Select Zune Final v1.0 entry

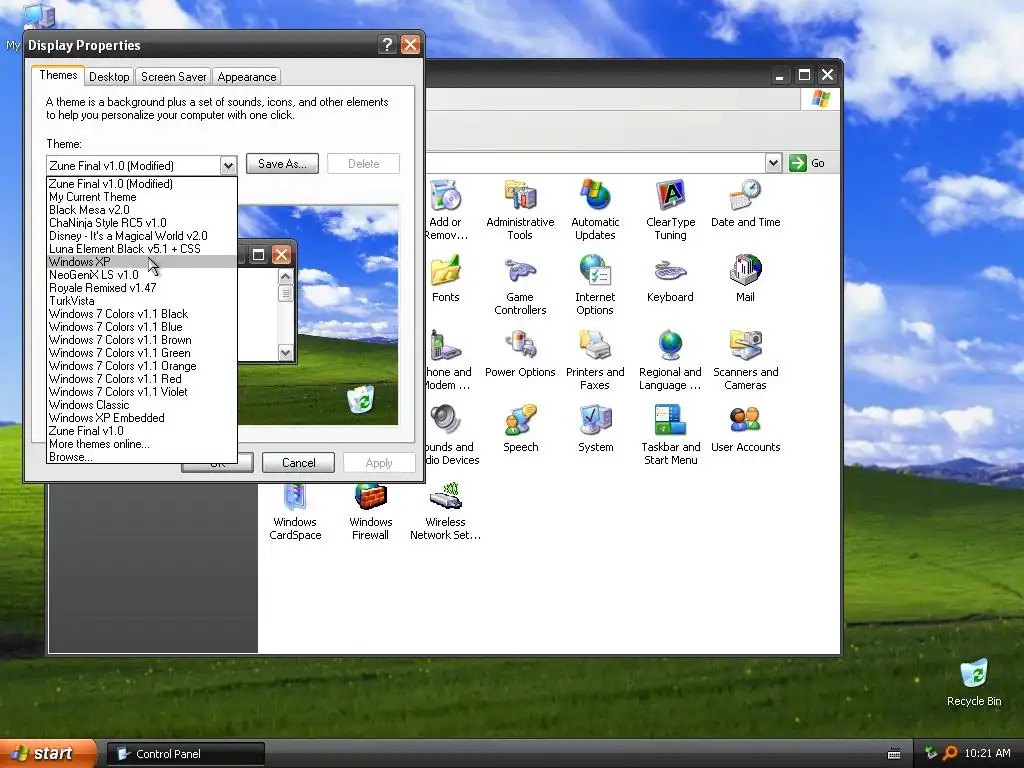tap(142, 431)
